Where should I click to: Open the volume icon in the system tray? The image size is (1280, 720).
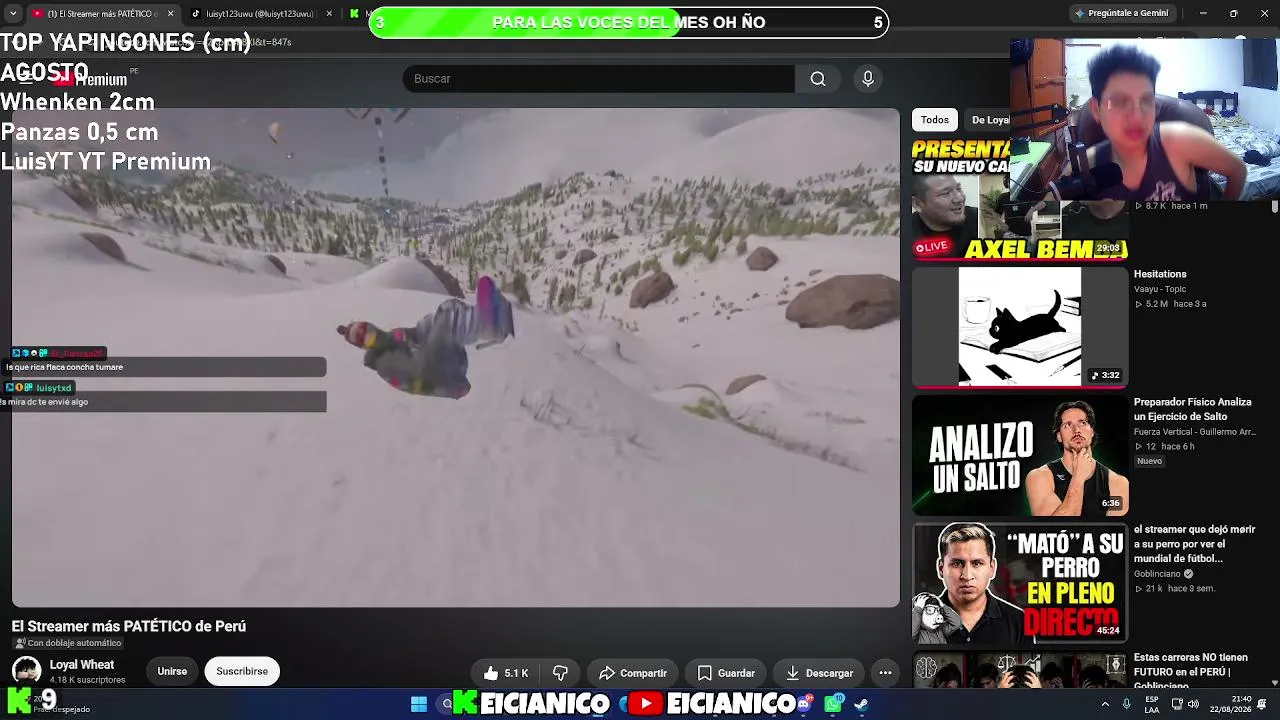(1192, 704)
